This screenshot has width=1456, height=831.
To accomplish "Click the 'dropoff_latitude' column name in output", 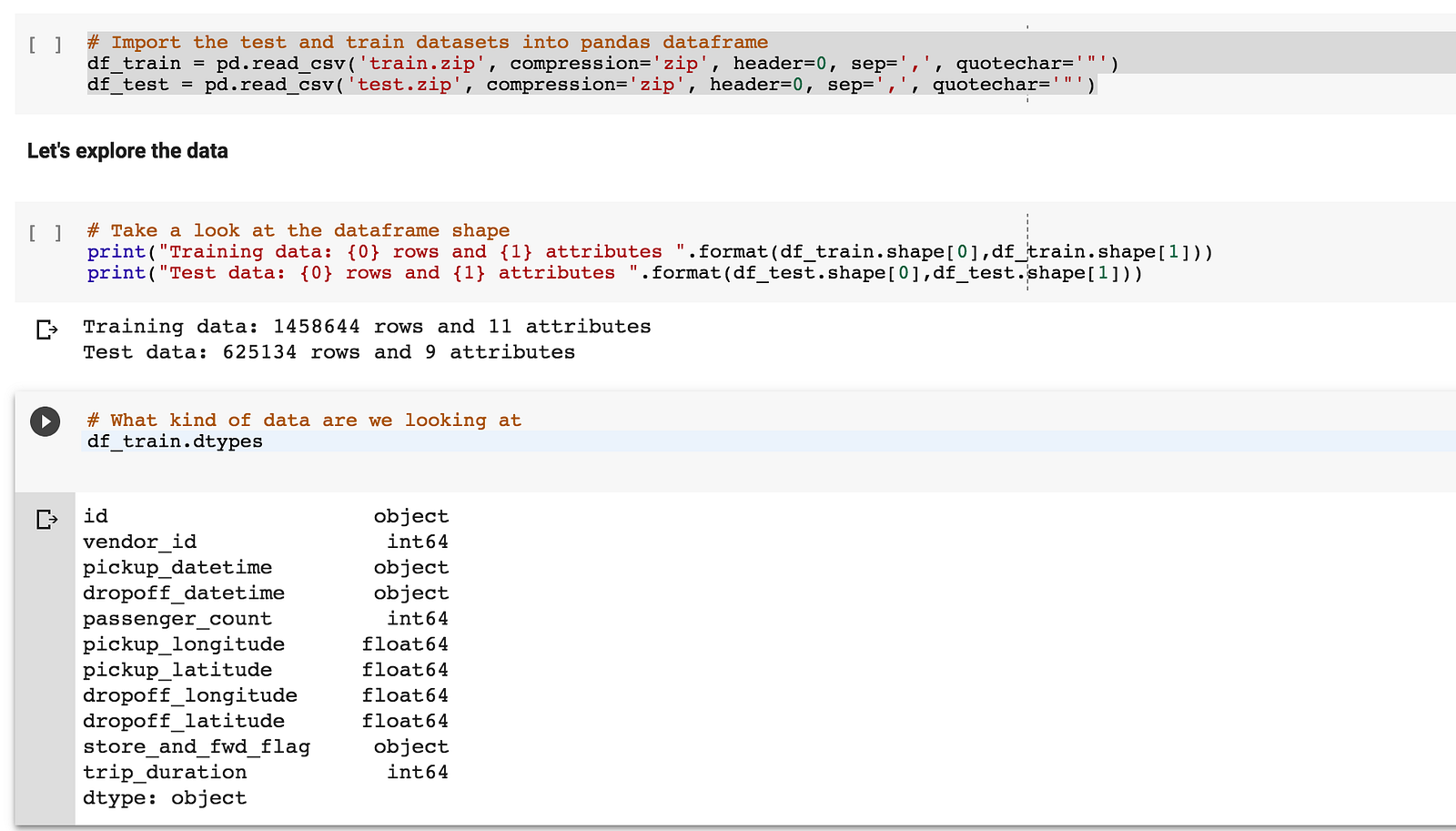I will [x=184, y=721].
